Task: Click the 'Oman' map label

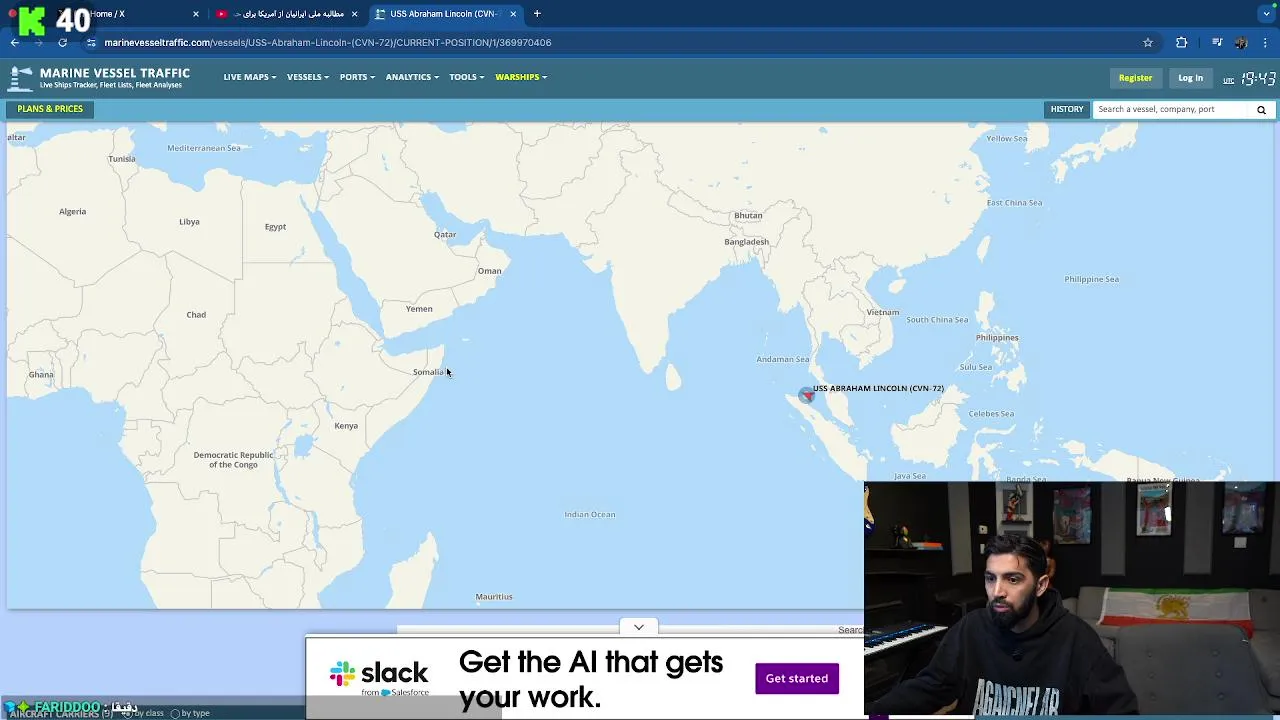Action: click(x=490, y=271)
